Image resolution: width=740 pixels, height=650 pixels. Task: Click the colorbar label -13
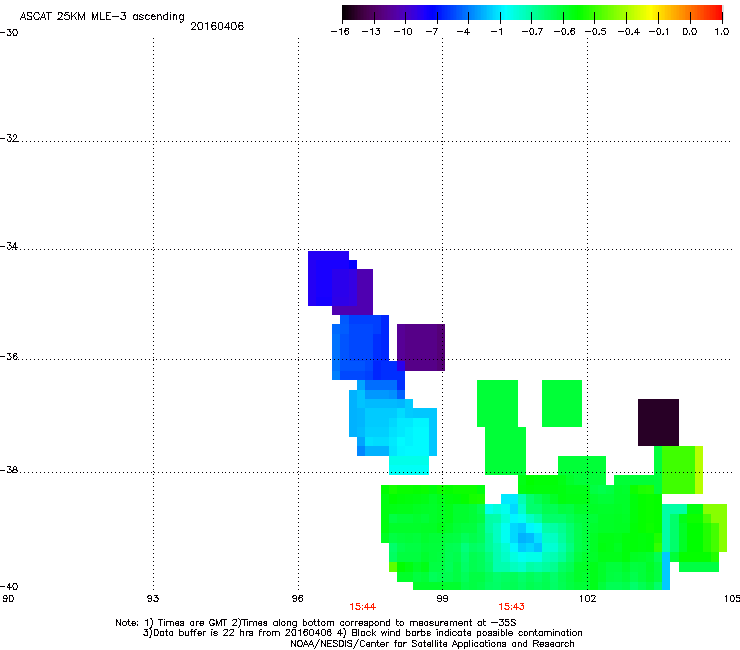[x=371, y=32]
